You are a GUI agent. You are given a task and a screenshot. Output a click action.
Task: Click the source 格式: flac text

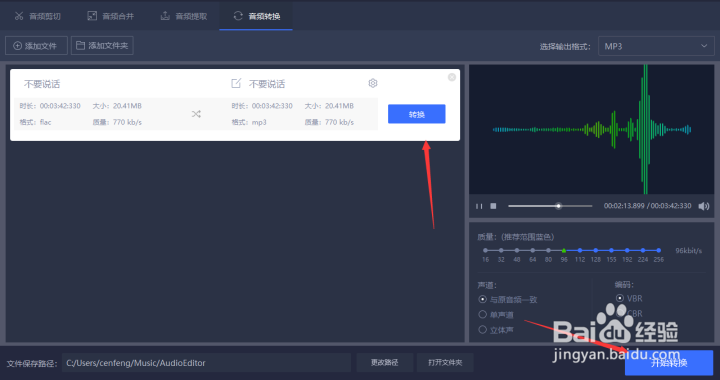(x=35, y=122)
